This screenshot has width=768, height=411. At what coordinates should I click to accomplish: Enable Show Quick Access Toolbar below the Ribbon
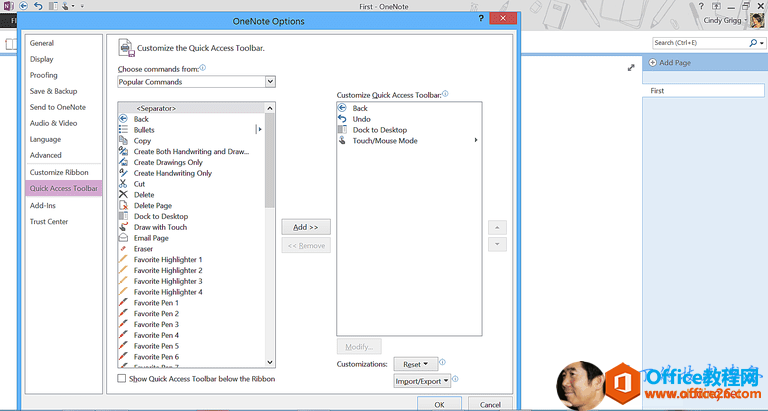point(122,379)
